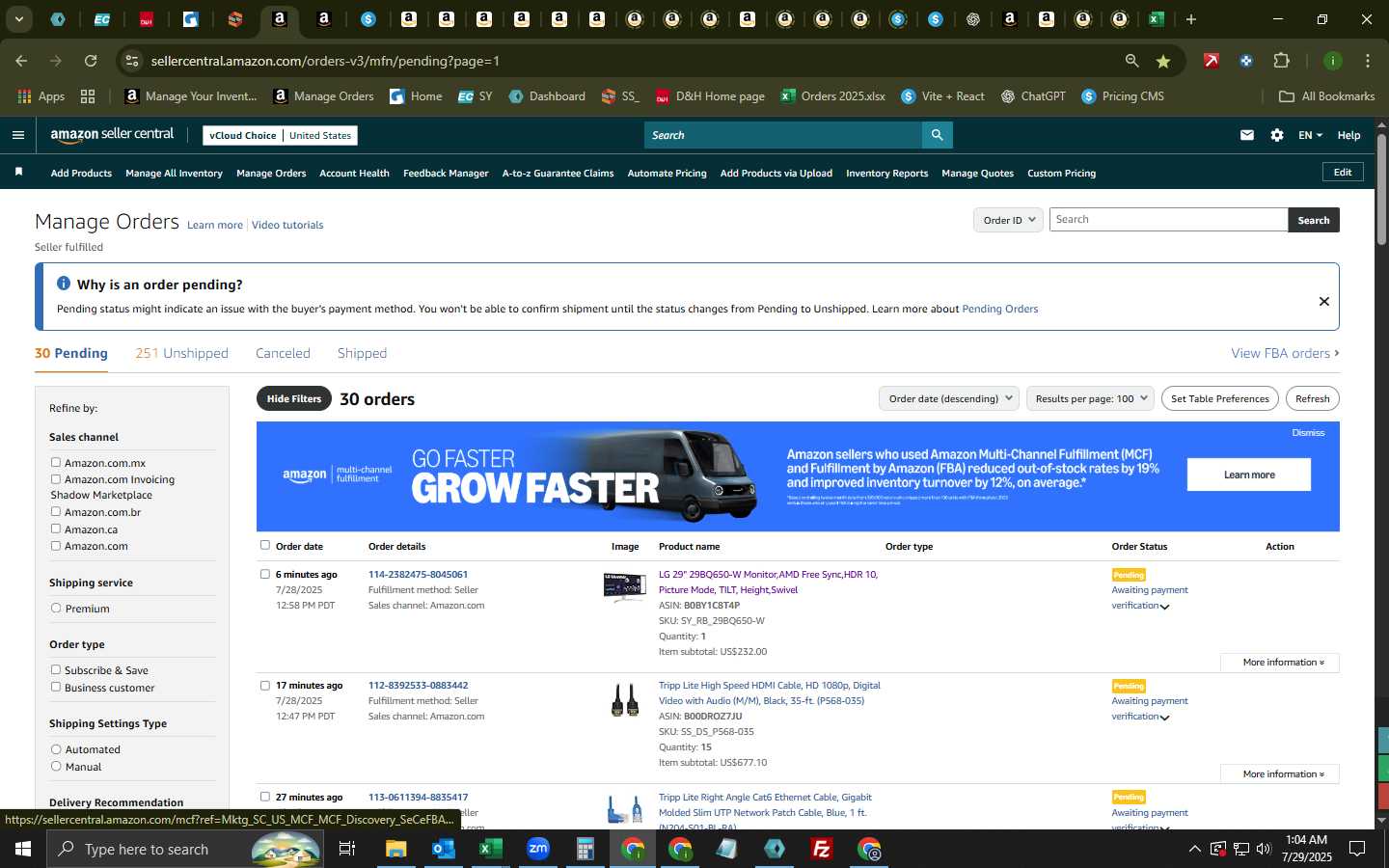Open the EN language dropdown
This screenshot has height=868, width=1389.
1310,135
